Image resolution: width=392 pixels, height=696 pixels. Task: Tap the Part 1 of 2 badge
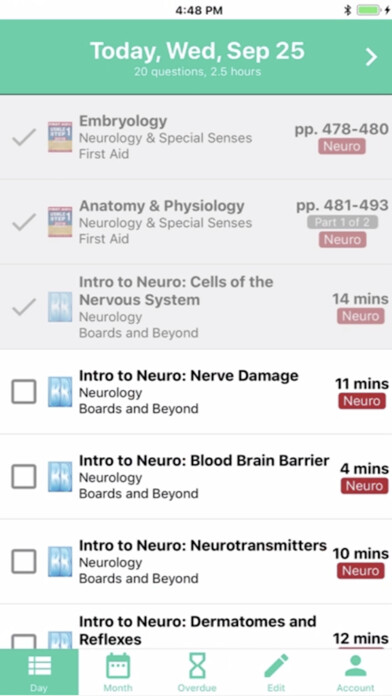342,222
